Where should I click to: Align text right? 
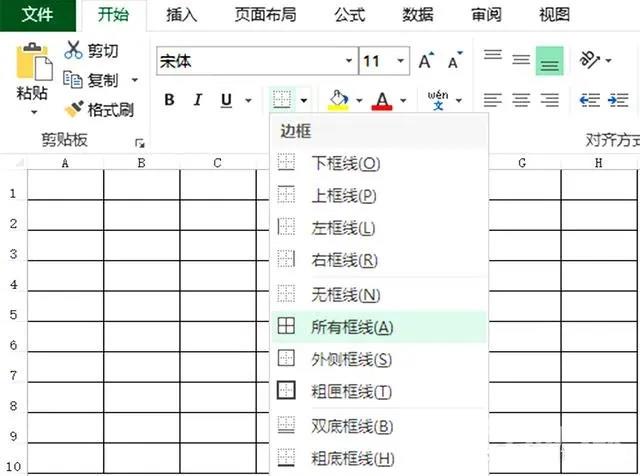[x=549, y=100]
